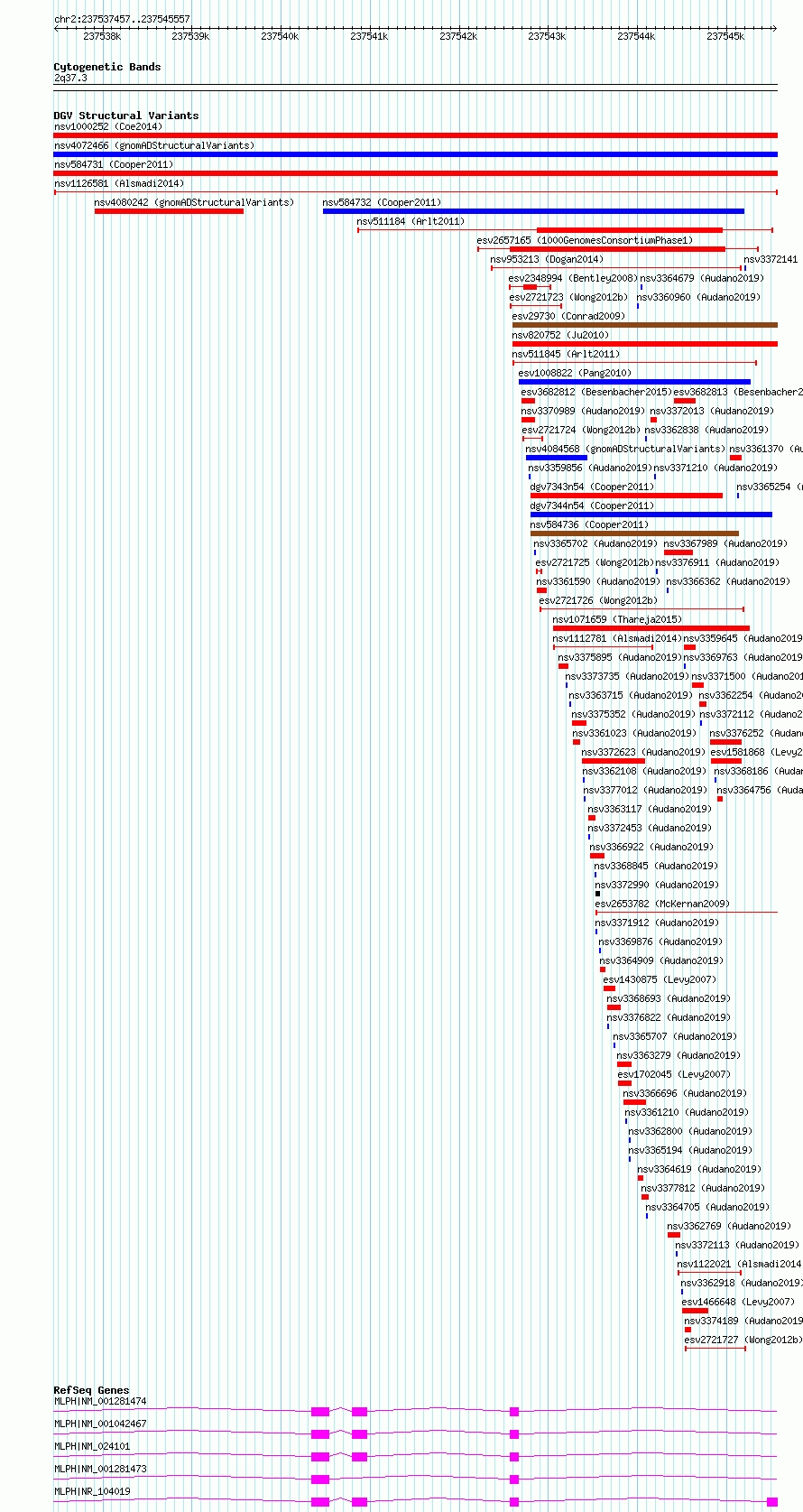Select nsv953213 (Dogan2014) label
The width and height of the screenshot is (803, 1512).
point(547,259)
